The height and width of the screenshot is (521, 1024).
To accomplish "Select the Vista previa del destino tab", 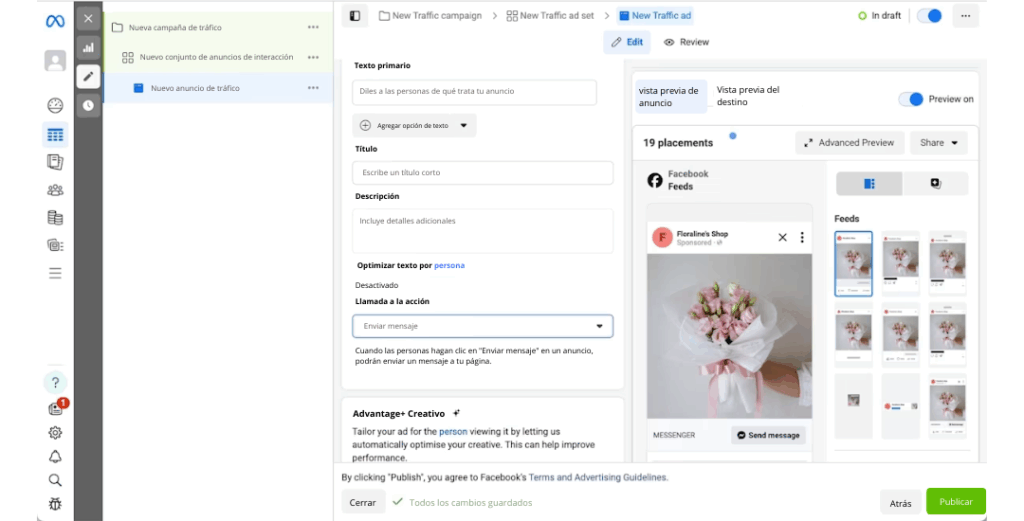I will [748, 96].
